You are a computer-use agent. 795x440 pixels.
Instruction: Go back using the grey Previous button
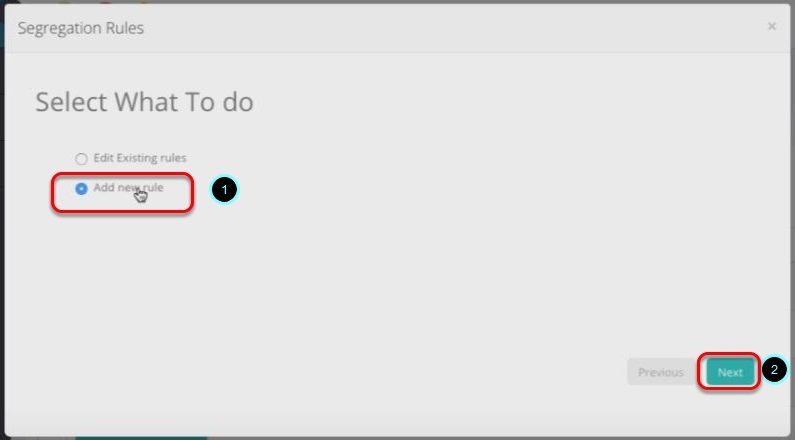pyautogui.click(x=661, y=372)
